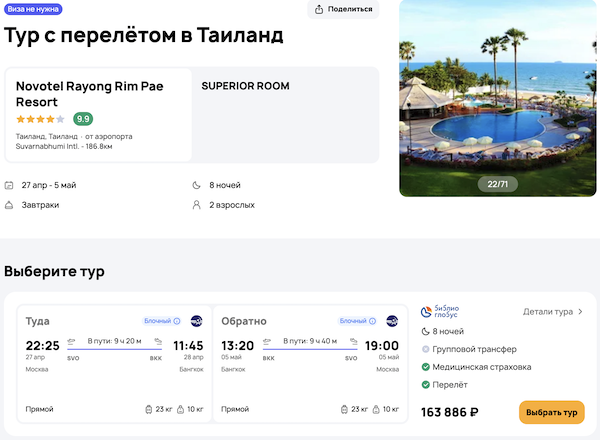The height and width of the screenshot is (440, 600).
Task: Click info icon on Обратно Блочный badge
Action: 374,321
